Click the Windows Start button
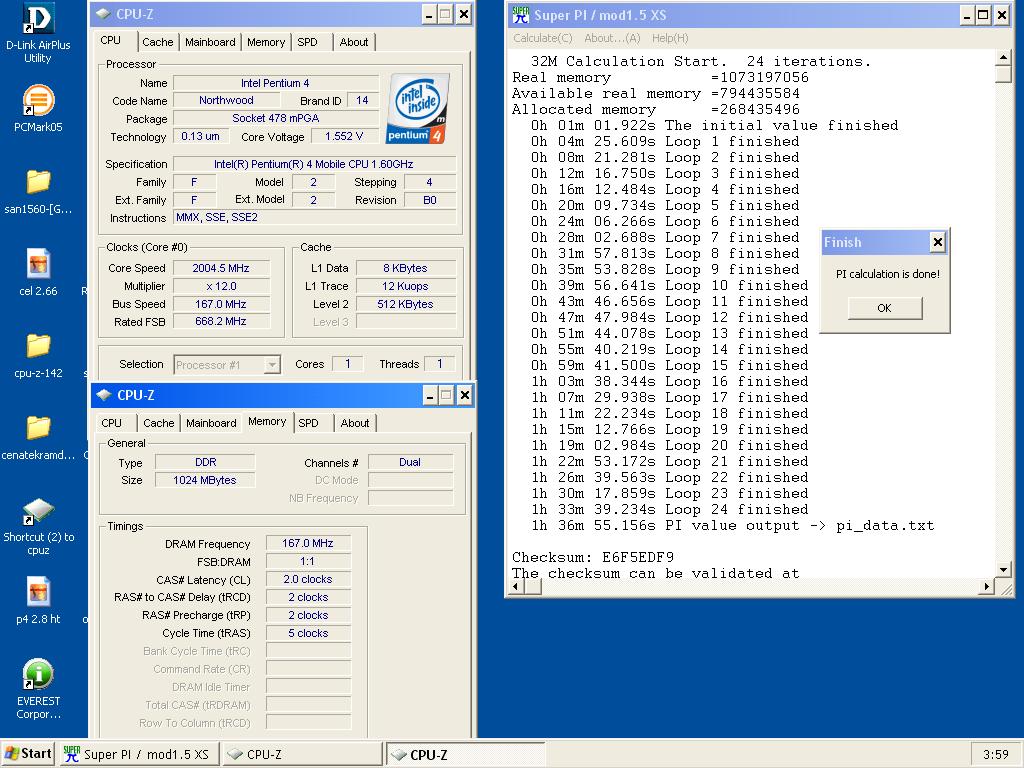 (x=28, y=754)
